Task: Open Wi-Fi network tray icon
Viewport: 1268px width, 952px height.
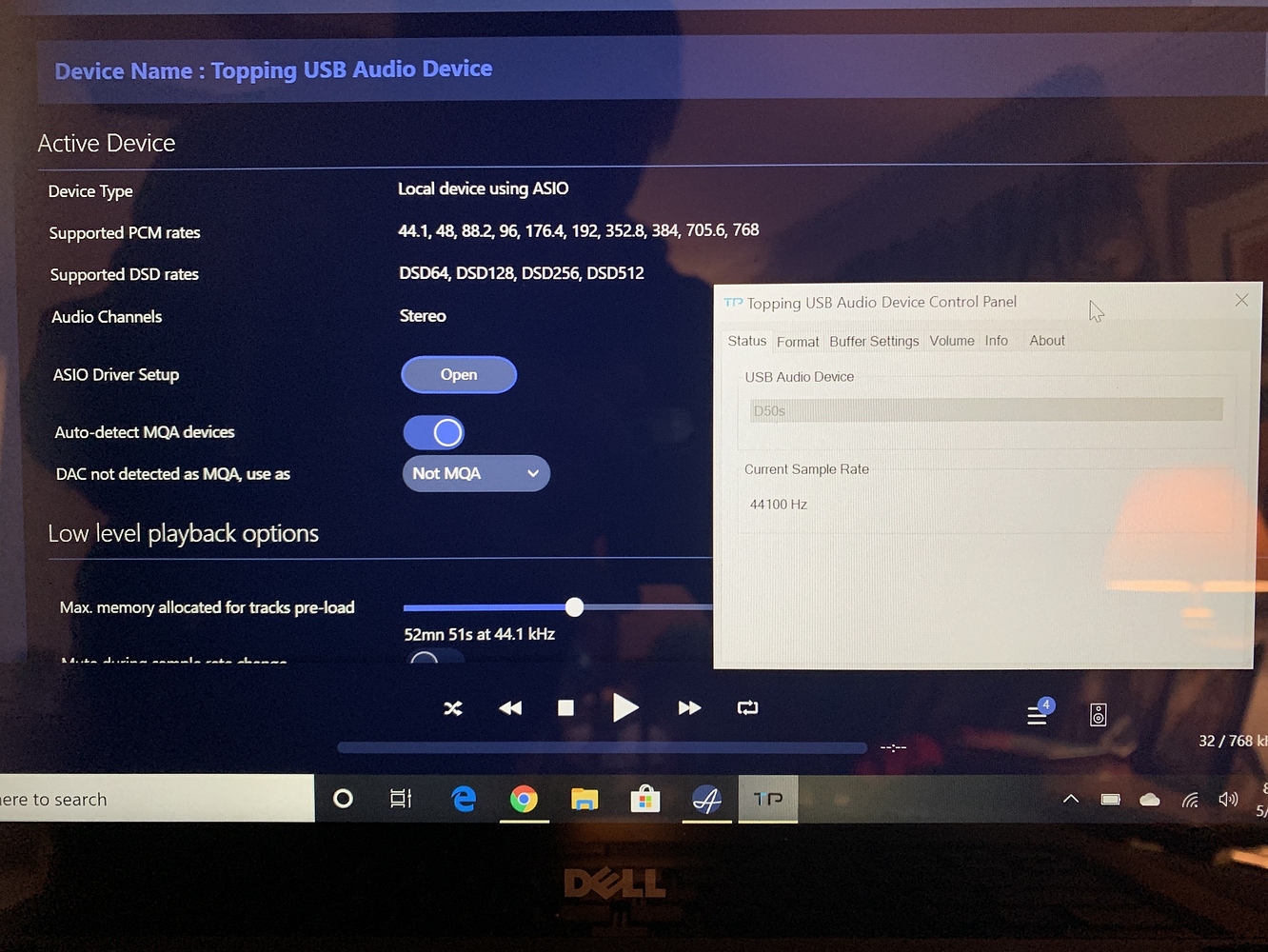Action: tap(1190, 800)
